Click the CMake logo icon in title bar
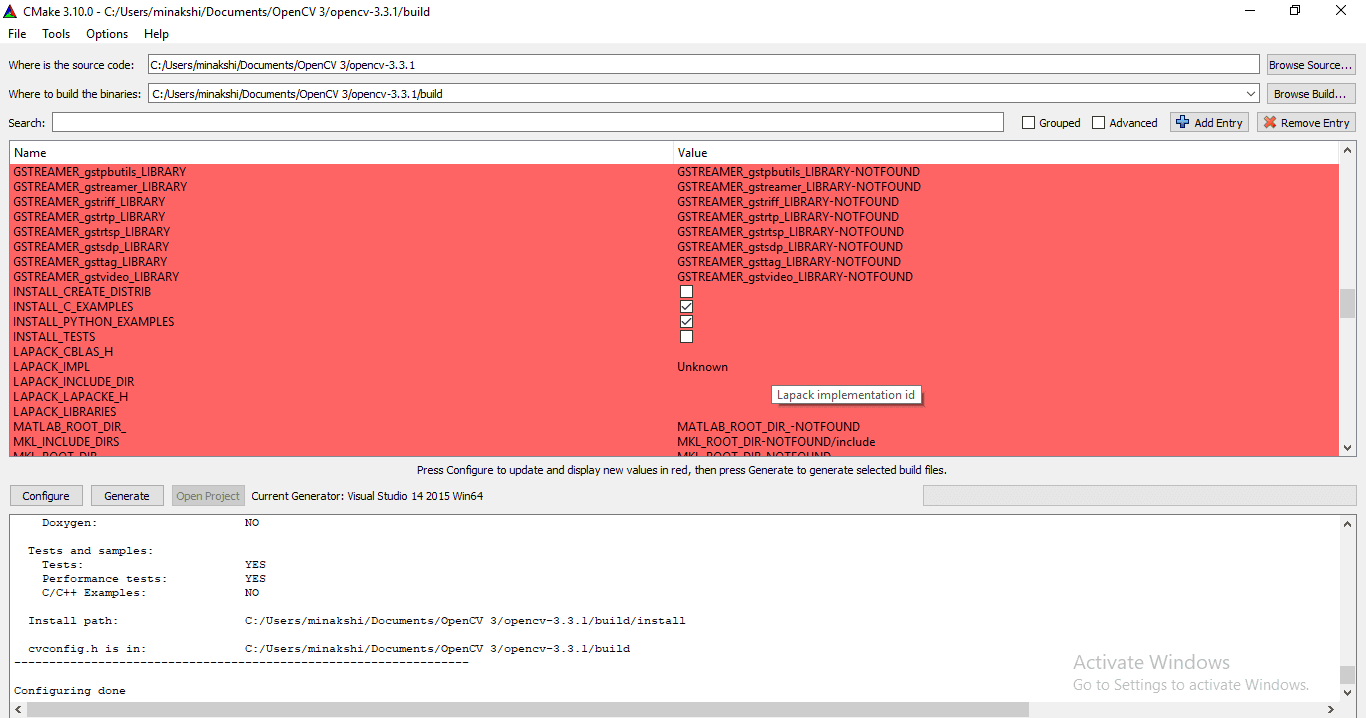Screen dimensions: 1366x718 pos(10,11)
